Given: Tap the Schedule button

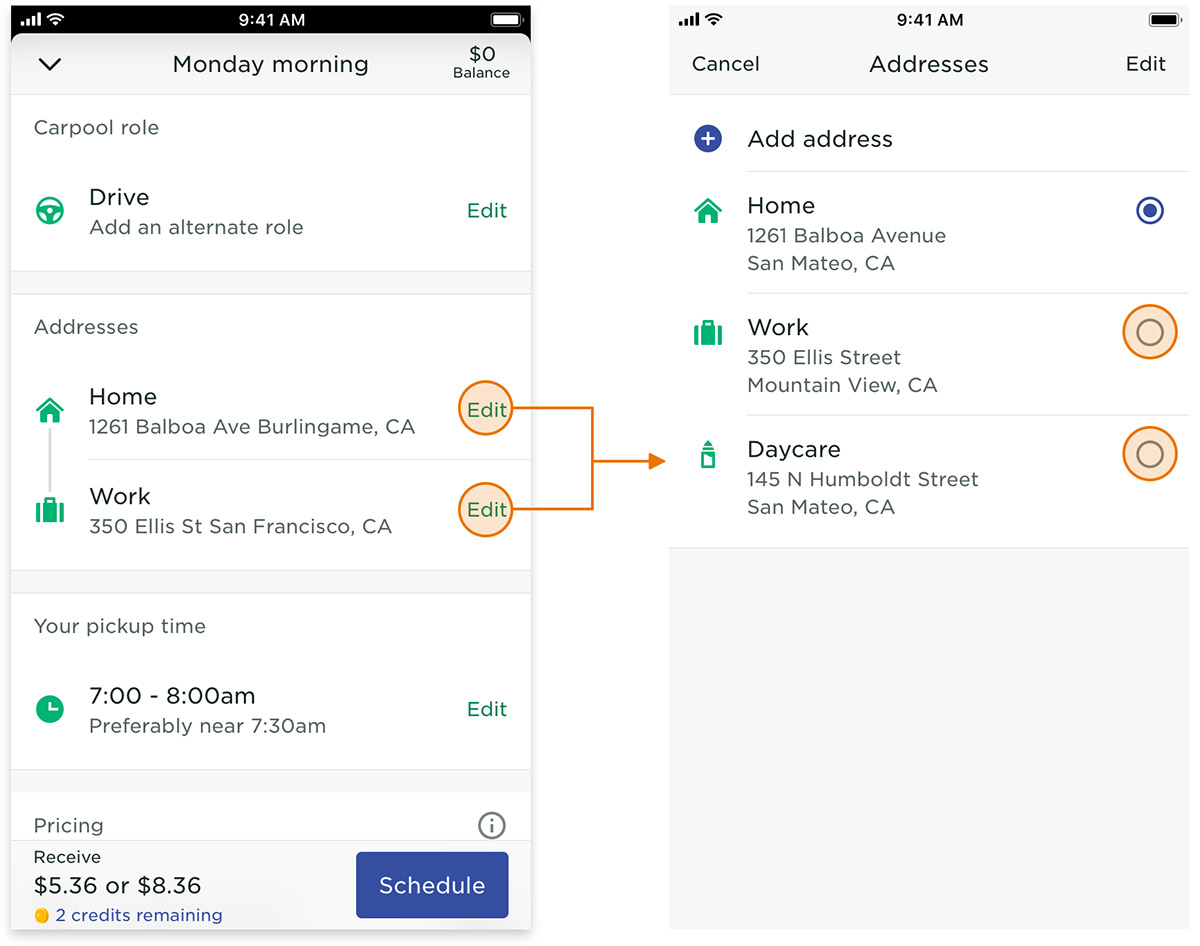Looking at the screenshot, I should tap(432, 885).
